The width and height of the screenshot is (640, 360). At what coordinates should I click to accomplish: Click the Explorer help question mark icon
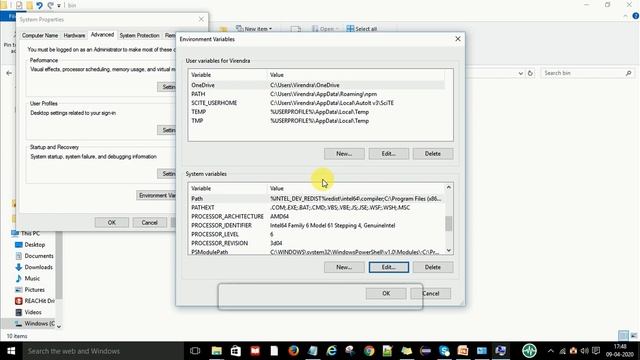636,16
